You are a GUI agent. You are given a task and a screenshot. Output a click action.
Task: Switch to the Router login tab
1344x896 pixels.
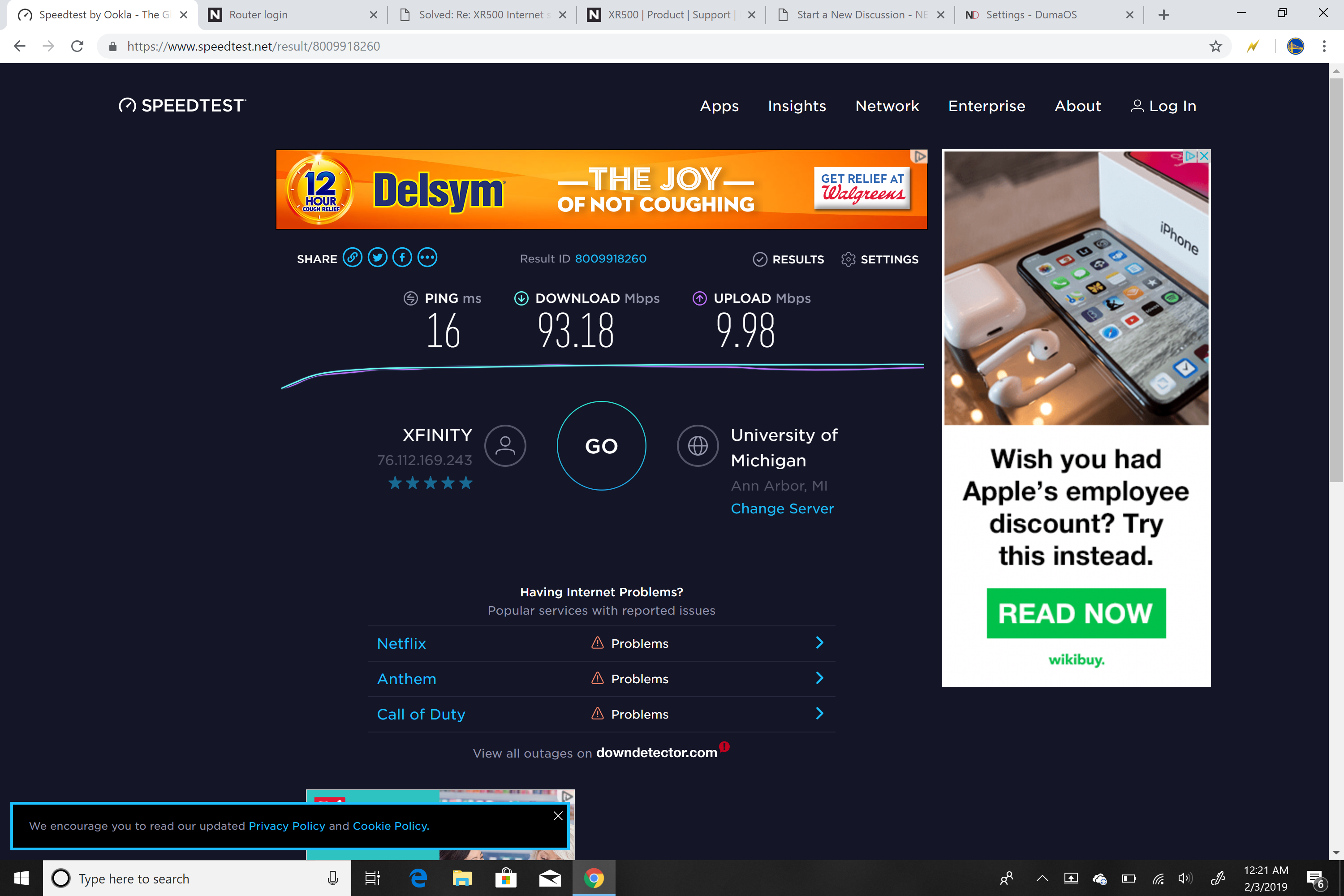point(258,15)
